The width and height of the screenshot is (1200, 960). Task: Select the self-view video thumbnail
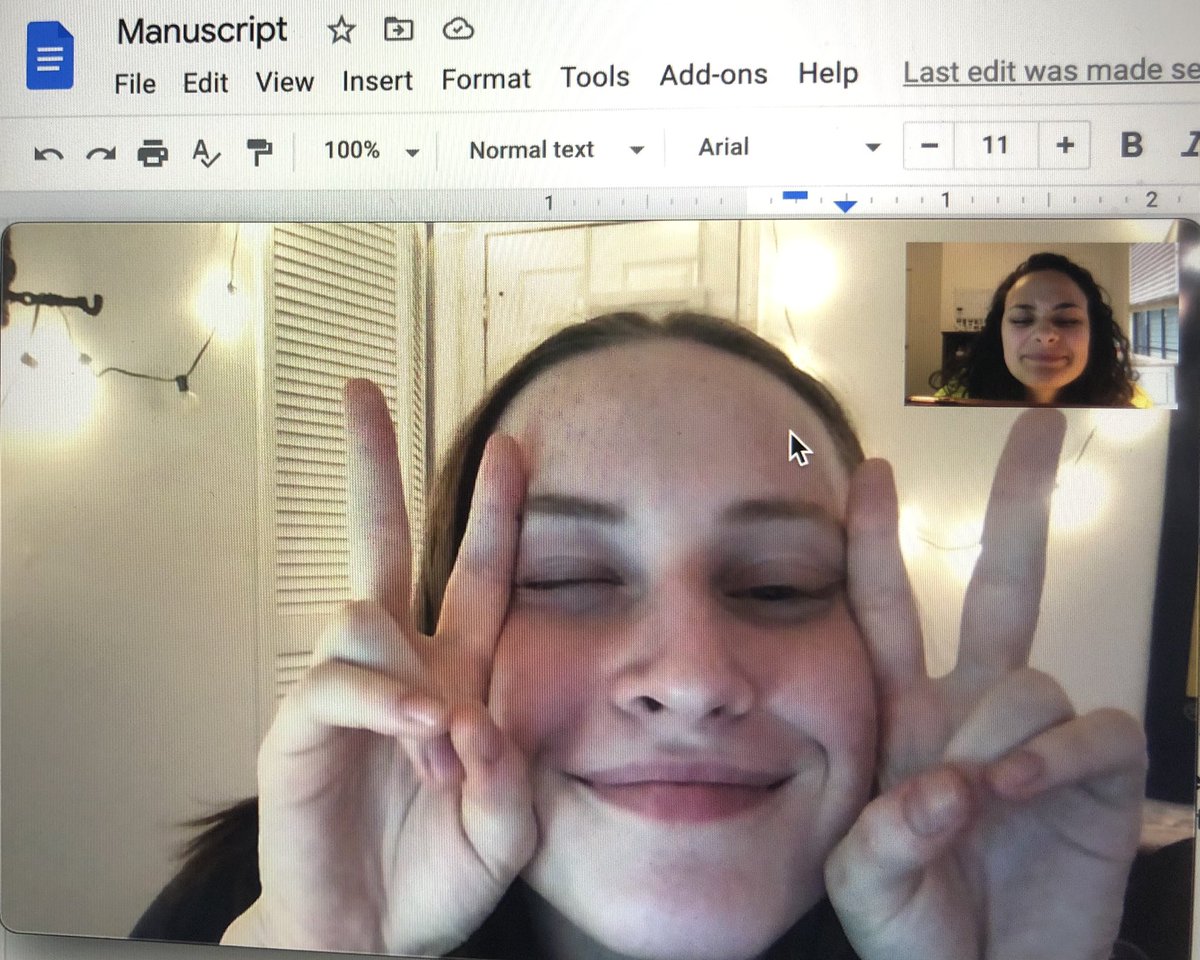click(1041, 324)
